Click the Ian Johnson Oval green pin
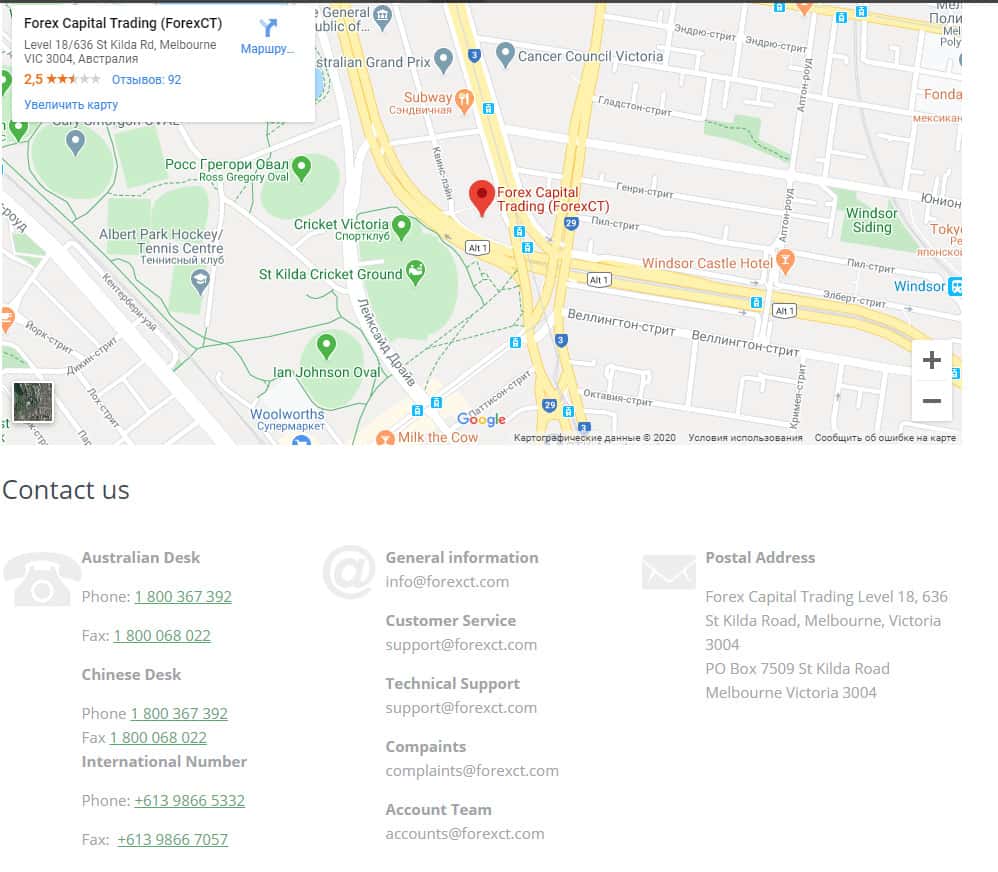This screenshot has width=998, height=872. [326, 346]
